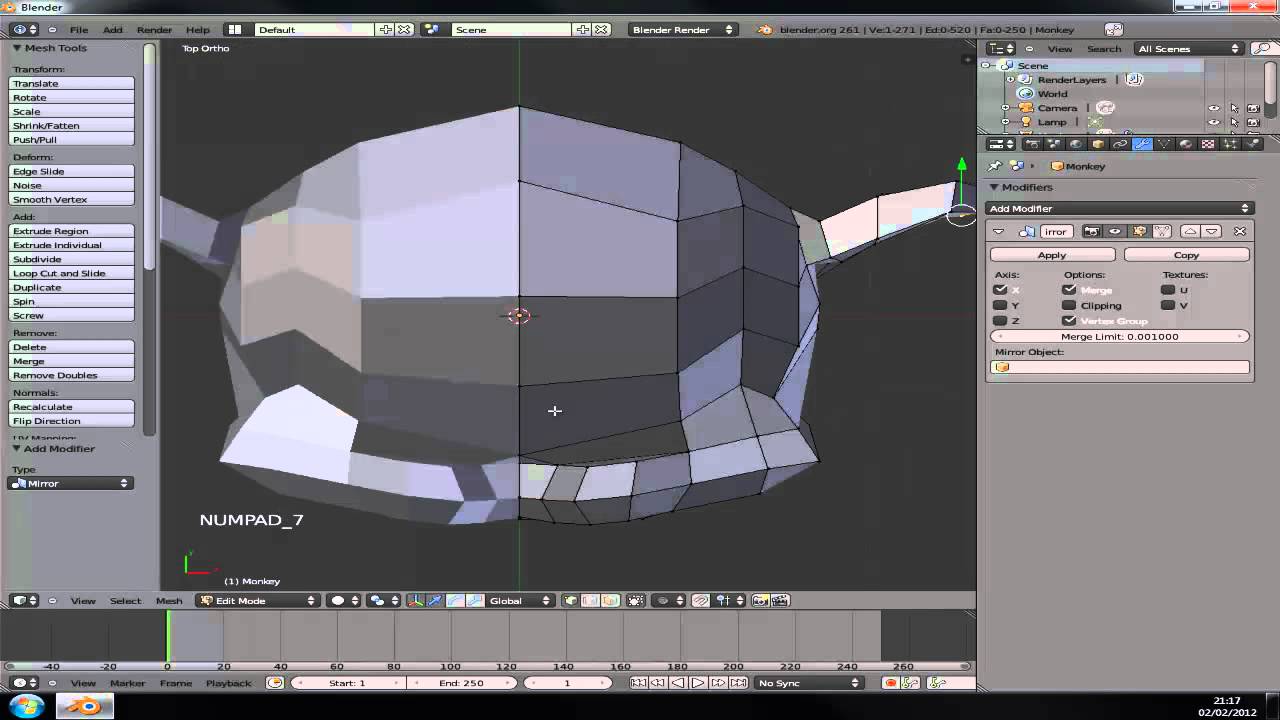The height and width of the screenshot is (720, 1280).
Task: Expand the Camera item in outliner
Action: point(1007,108)
